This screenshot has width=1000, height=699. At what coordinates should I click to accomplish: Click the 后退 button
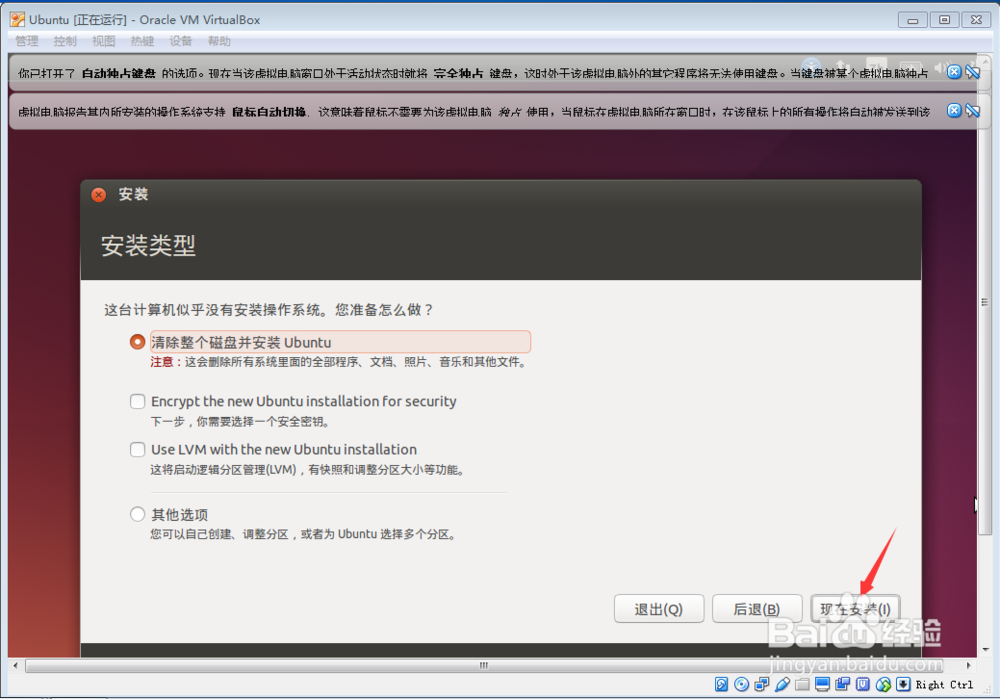pyautogui.click(x=757, y=608)
